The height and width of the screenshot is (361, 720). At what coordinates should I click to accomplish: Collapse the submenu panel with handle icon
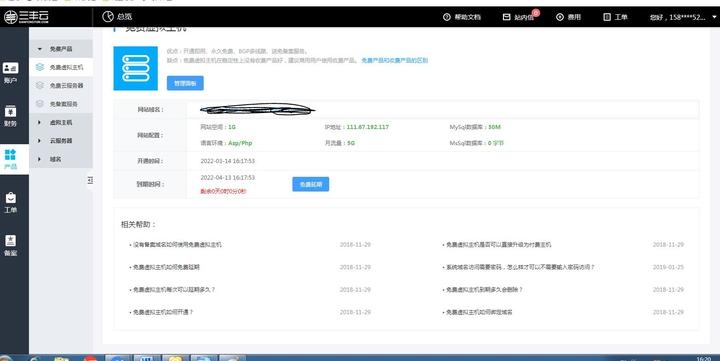[90, 180]
